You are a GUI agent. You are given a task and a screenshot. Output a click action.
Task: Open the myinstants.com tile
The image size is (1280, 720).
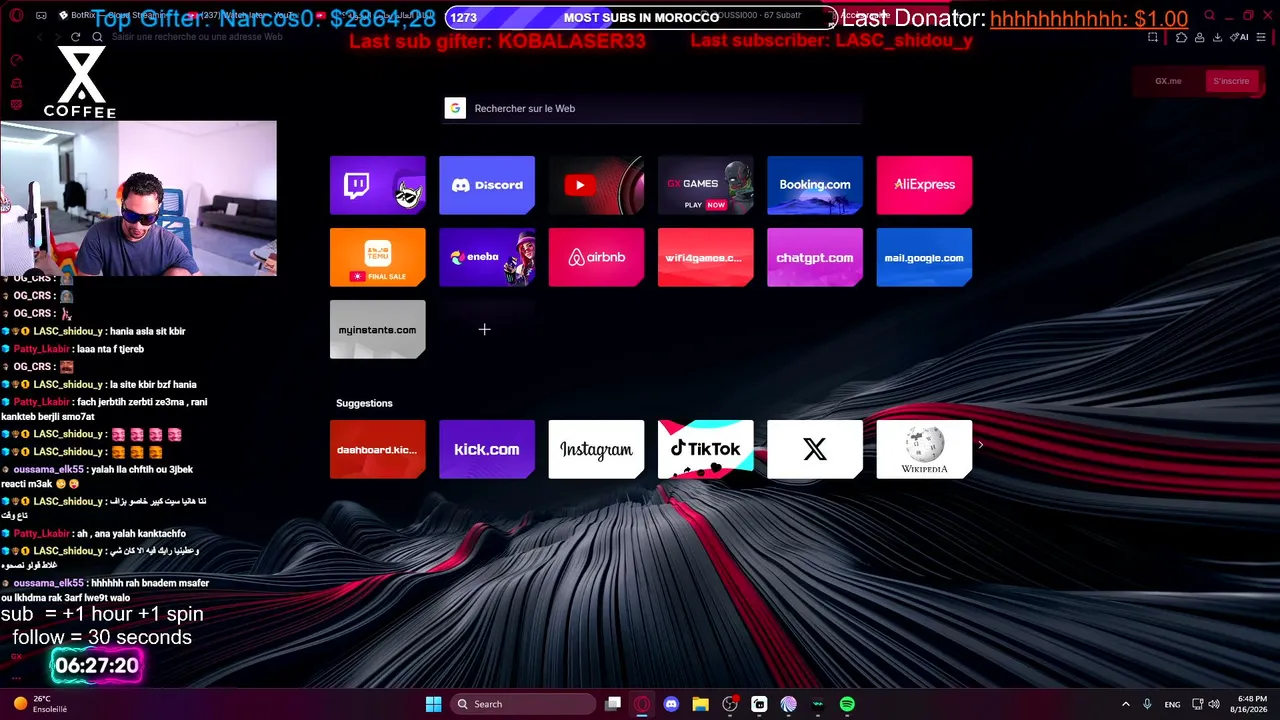click(x=377, y=329)
